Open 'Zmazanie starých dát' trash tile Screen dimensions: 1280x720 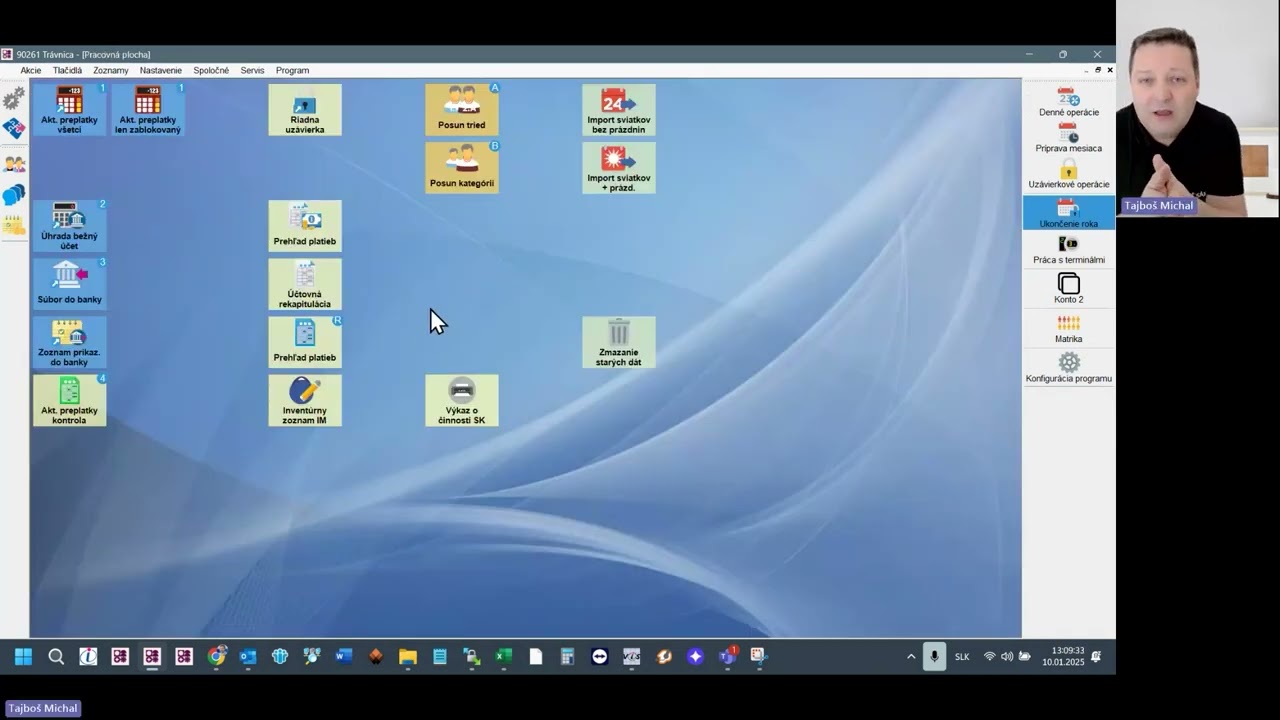(619, 342)
